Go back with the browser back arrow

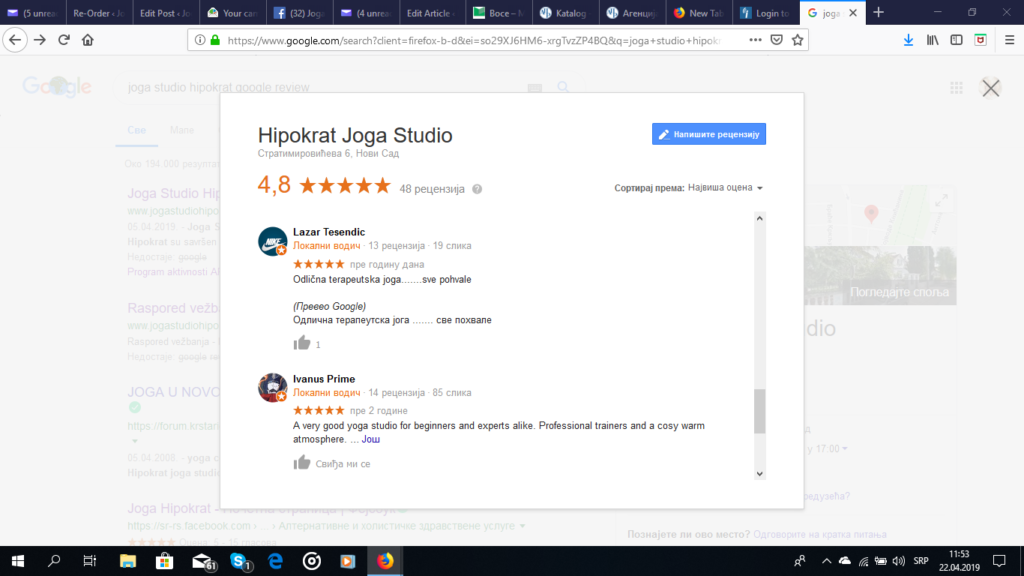tap(14, 40)
